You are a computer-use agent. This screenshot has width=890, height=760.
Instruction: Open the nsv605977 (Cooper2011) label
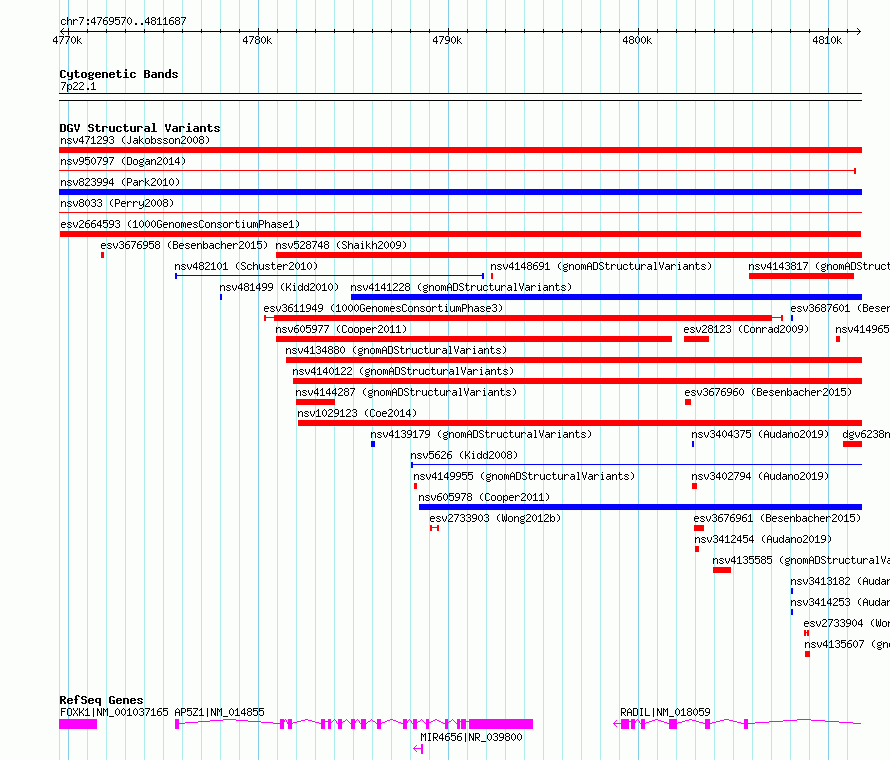click(x=341, y=329)
